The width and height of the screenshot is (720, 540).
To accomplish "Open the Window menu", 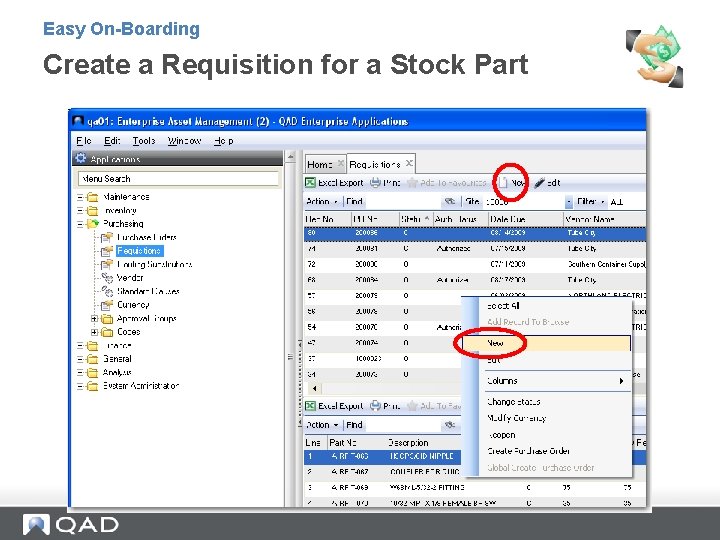I will pos(184,141).
